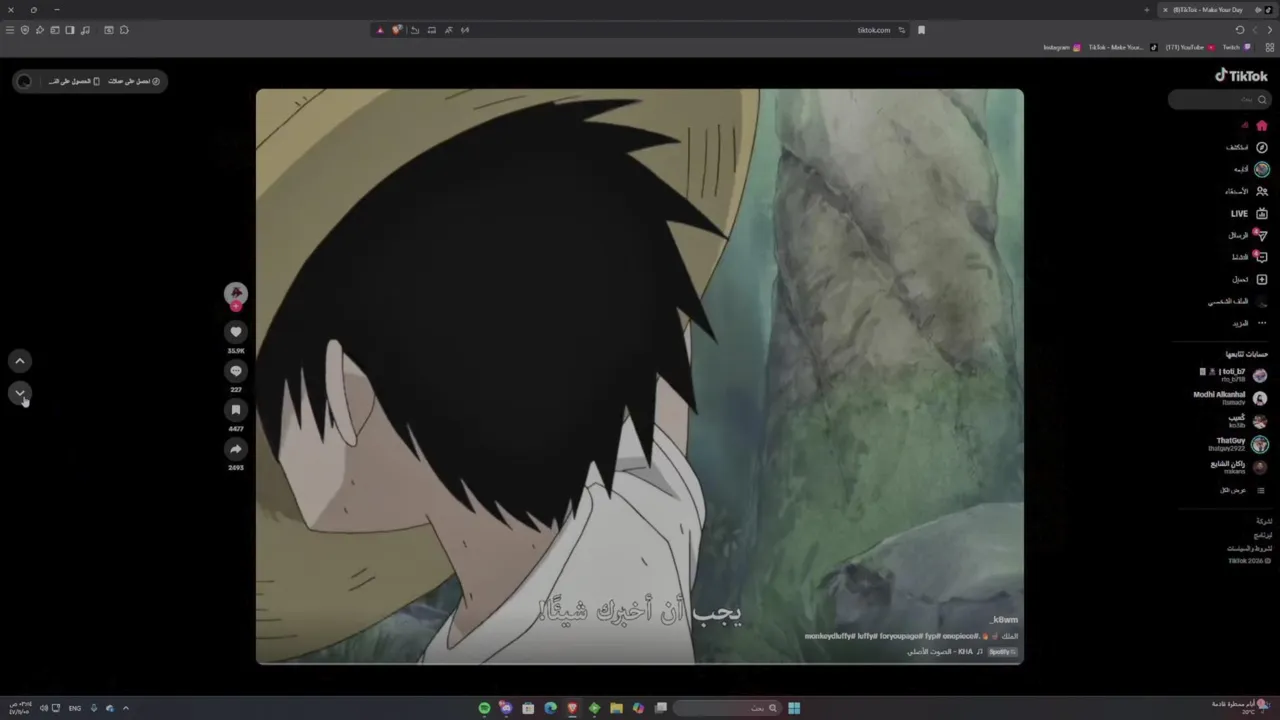Image resolution: width=1280 pixels, height=720 pixels.
Task: Open Explore with the compass icon
Action: click(x=1262, y=147)
